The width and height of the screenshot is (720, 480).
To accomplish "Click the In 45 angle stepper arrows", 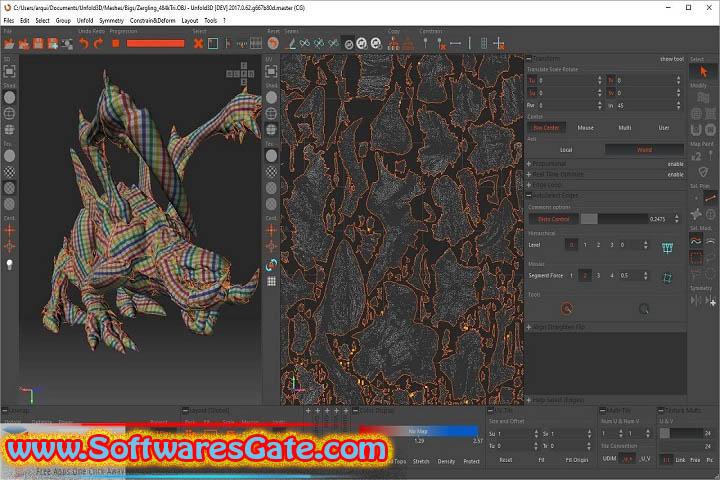I will [x=678, y=106].
